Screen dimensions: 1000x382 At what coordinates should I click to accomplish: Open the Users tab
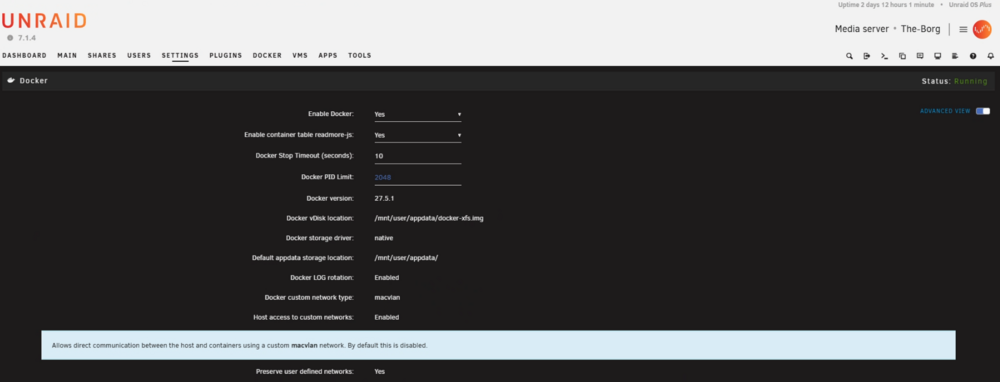(139, 55)
